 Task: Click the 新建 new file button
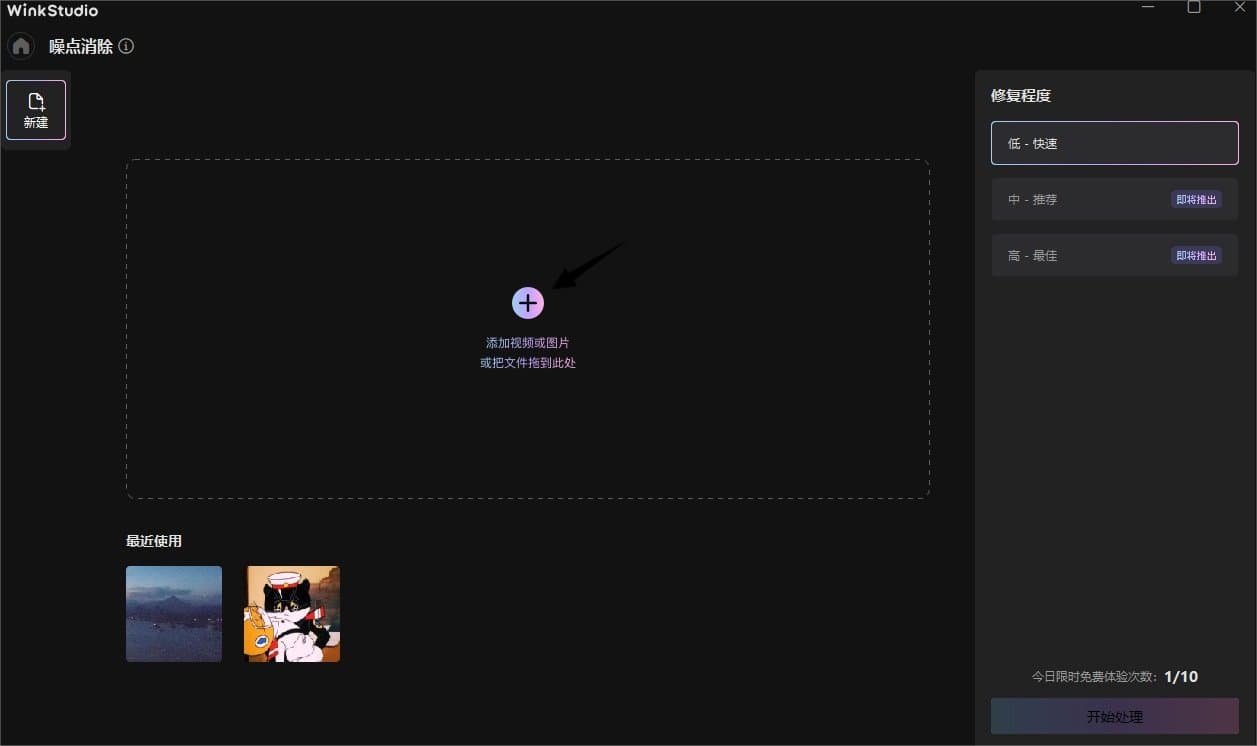tap(36, 110)
